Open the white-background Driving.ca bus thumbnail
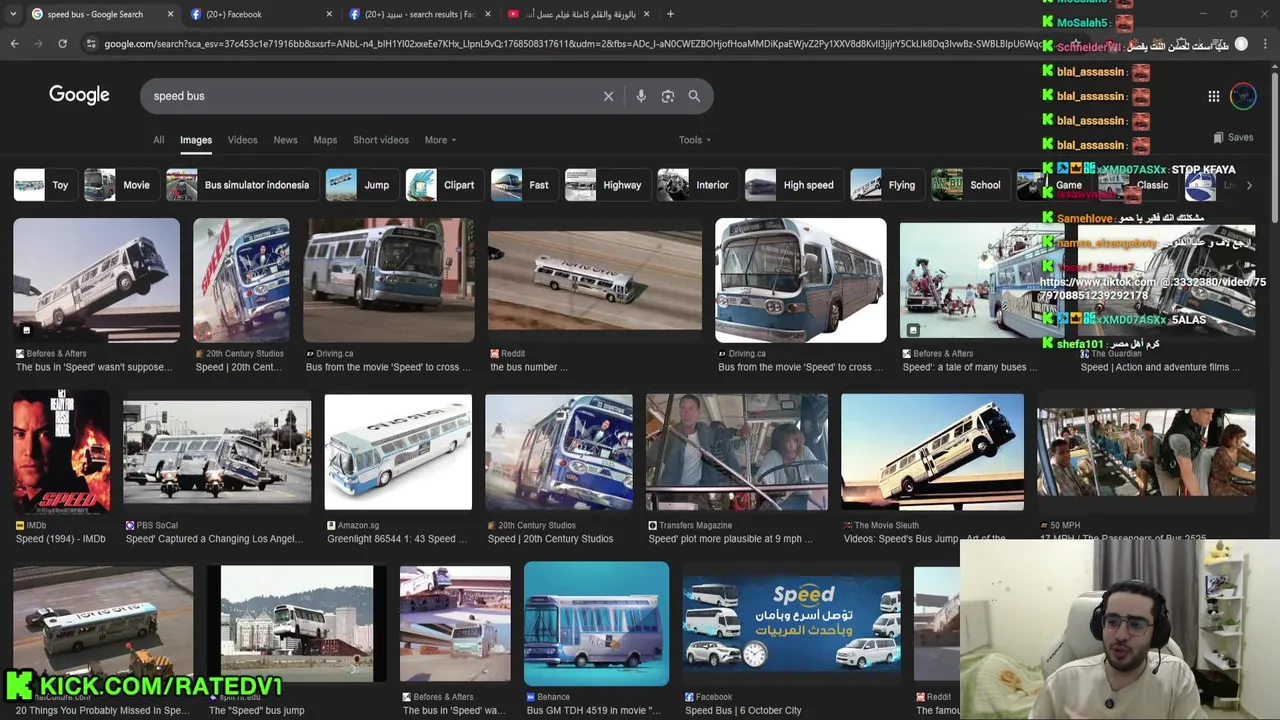Viewport: 1280px width, 720px height. (x=800, y=280)
